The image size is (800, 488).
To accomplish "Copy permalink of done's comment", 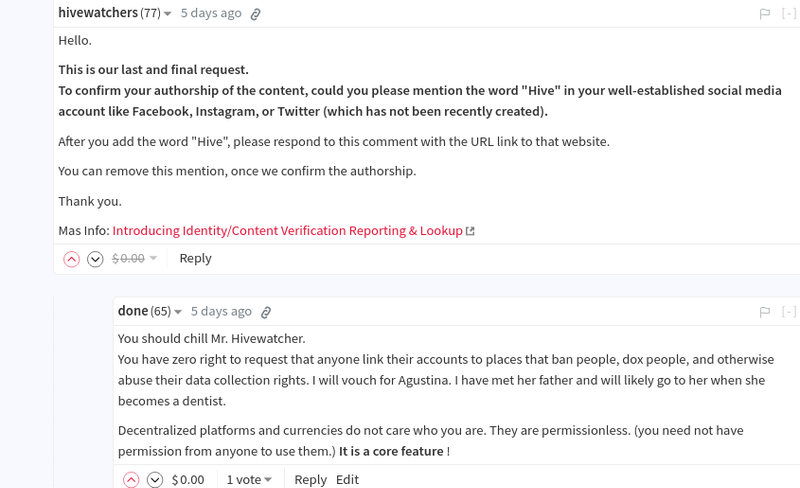I will tap(266, 312).
